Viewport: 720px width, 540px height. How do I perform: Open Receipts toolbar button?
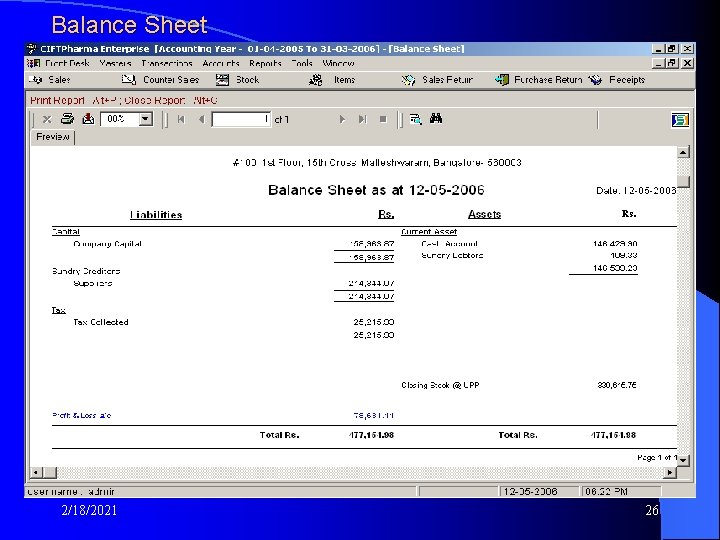pyautogui.click(x=617, y=80)
